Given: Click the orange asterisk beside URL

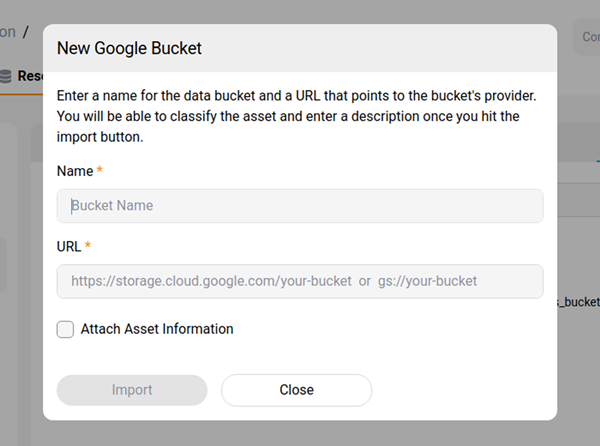Looking at the screenshot, I should (88, 246).
